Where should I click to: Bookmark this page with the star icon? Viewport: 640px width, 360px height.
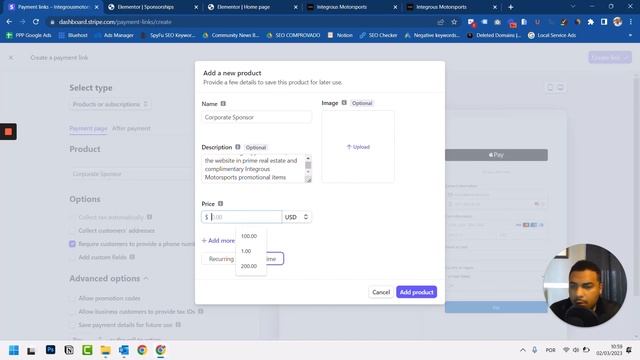point(454,22)
